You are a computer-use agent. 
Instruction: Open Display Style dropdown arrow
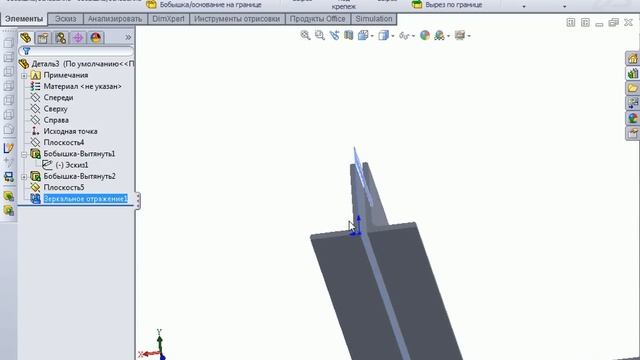[393, 36]
